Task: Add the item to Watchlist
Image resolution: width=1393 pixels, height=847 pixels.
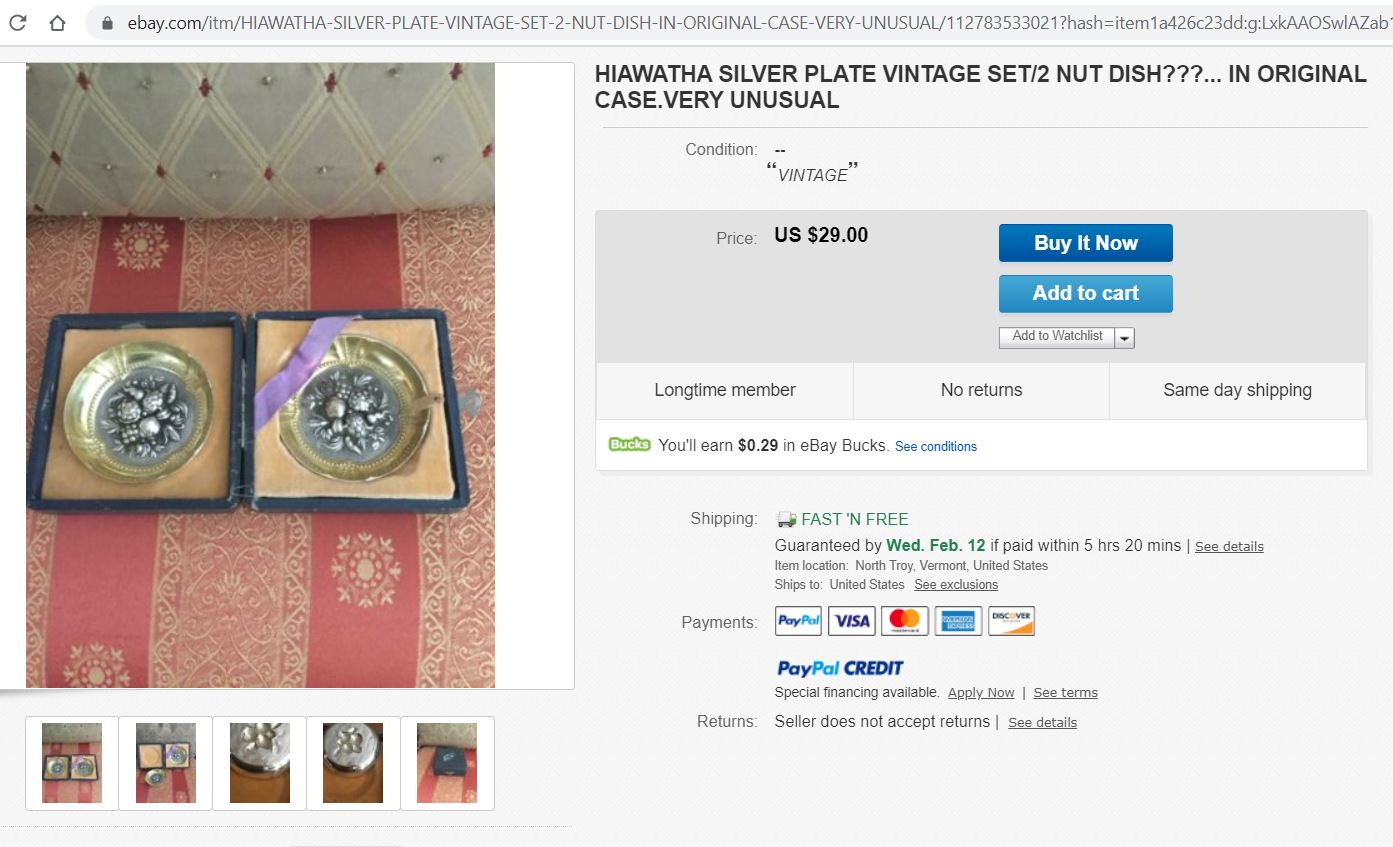Action: [1056, 337]
